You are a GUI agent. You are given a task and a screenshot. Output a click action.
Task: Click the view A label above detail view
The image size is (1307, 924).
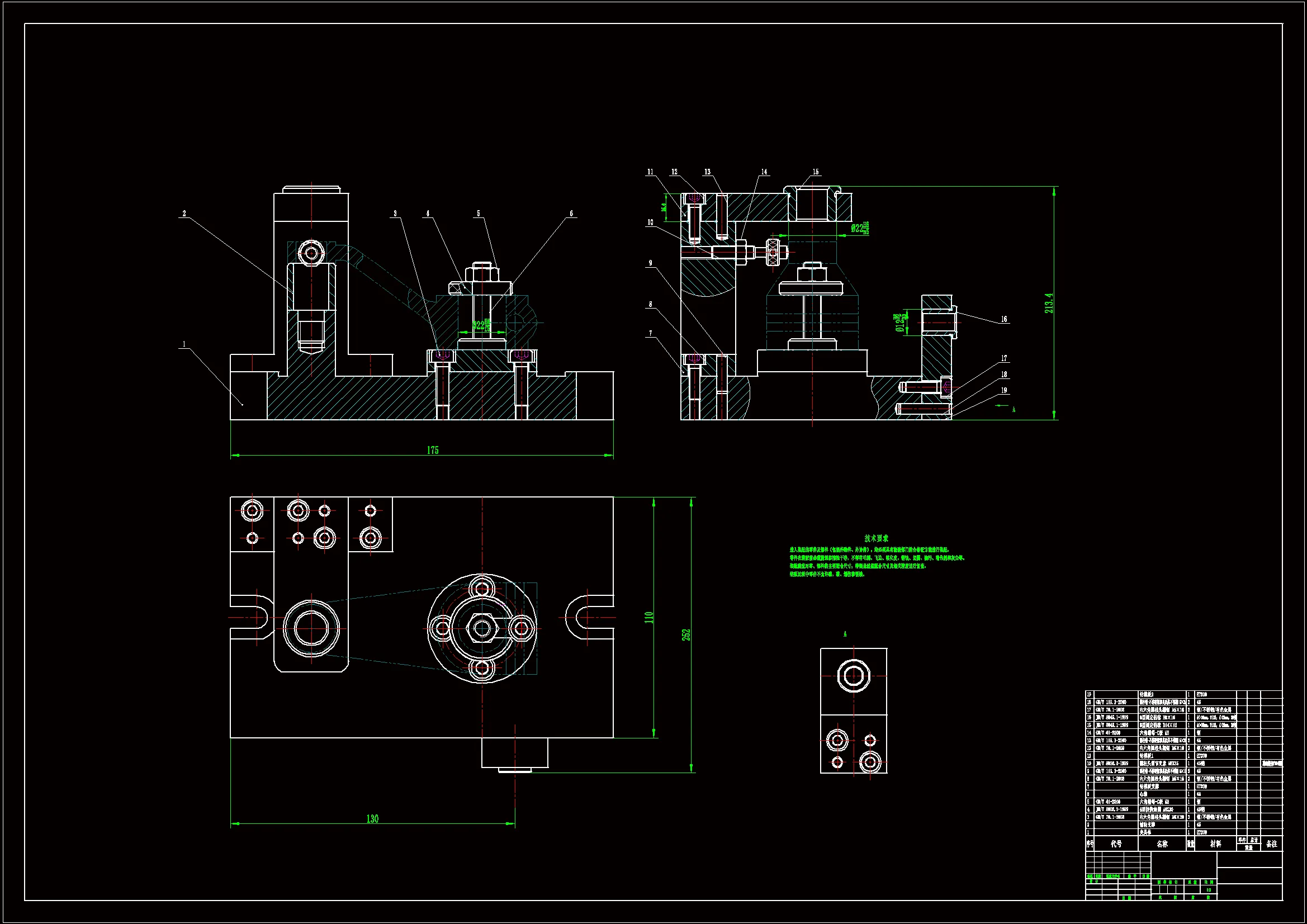click(845, 634)
